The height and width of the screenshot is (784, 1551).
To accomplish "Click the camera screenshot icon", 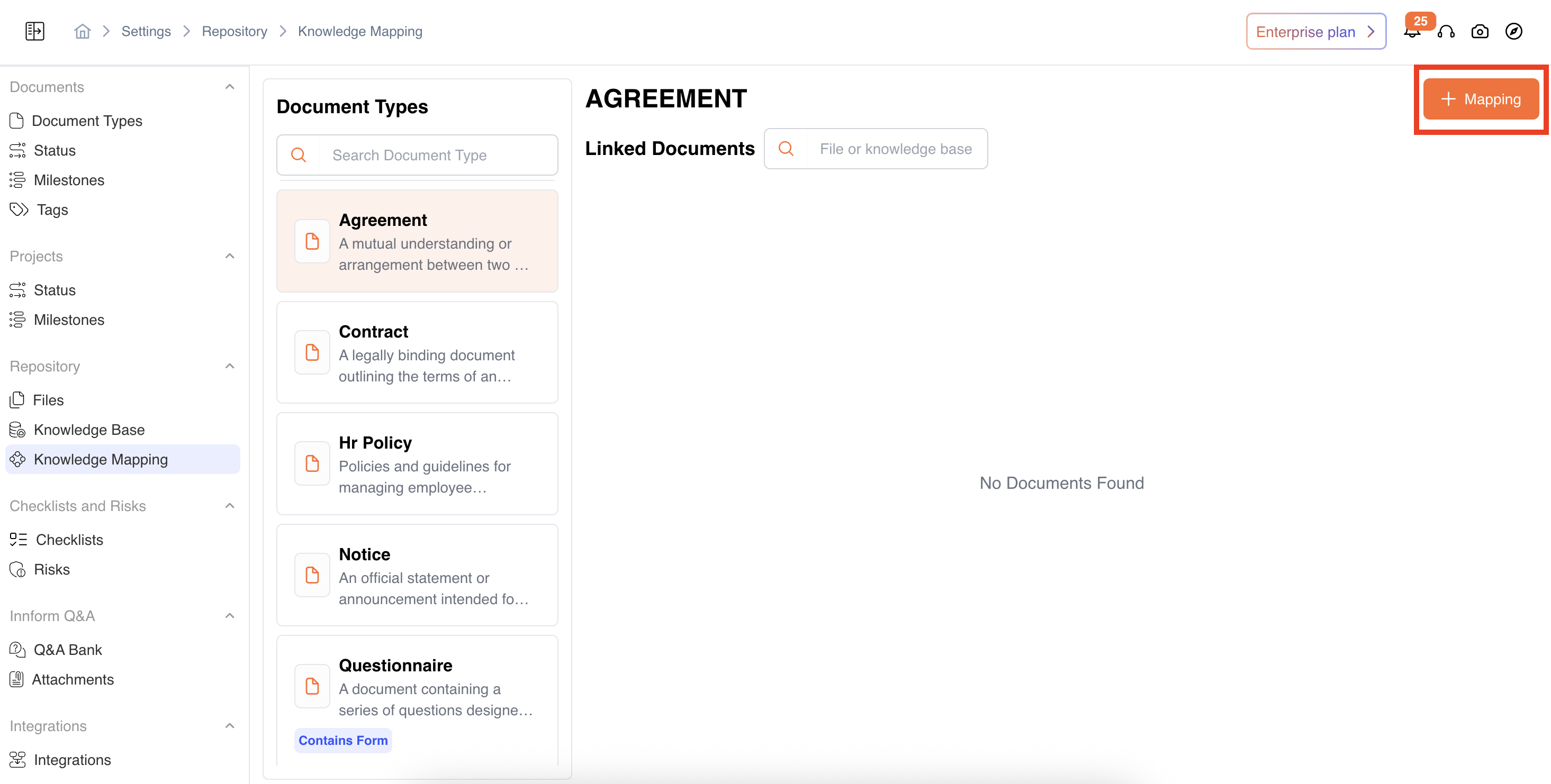I will click(x=1480, y=32).
